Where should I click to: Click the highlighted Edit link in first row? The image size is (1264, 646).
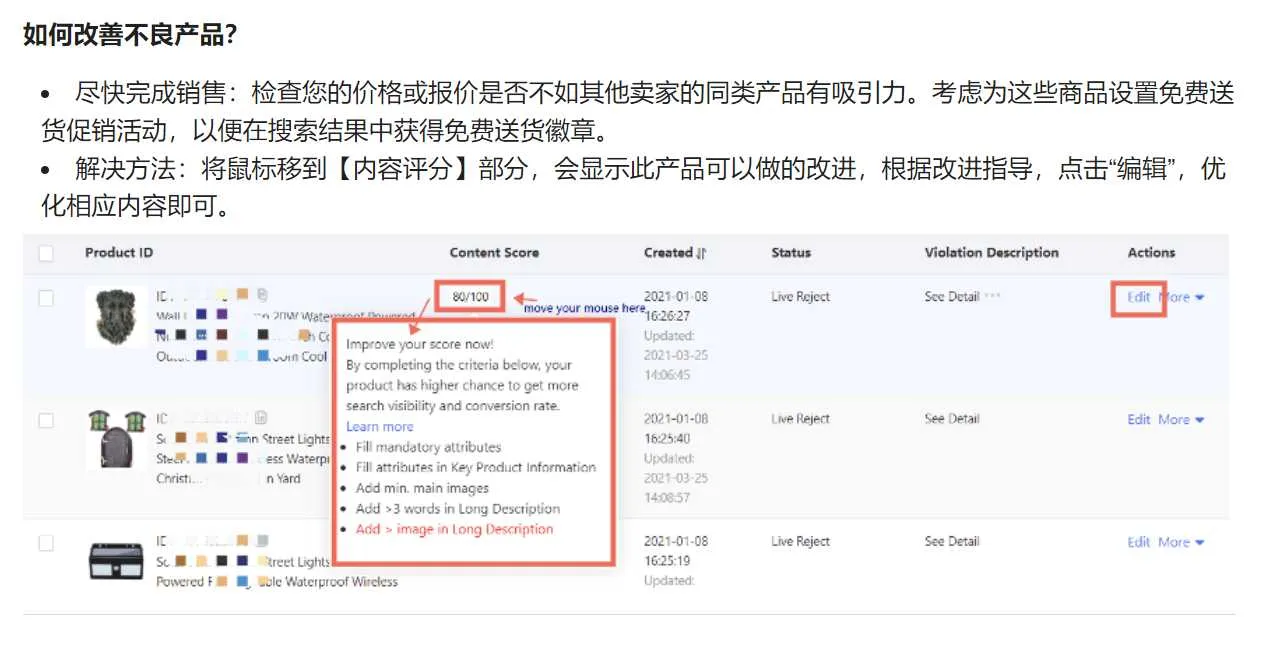pyautogui.click(x=1138, y=296)
